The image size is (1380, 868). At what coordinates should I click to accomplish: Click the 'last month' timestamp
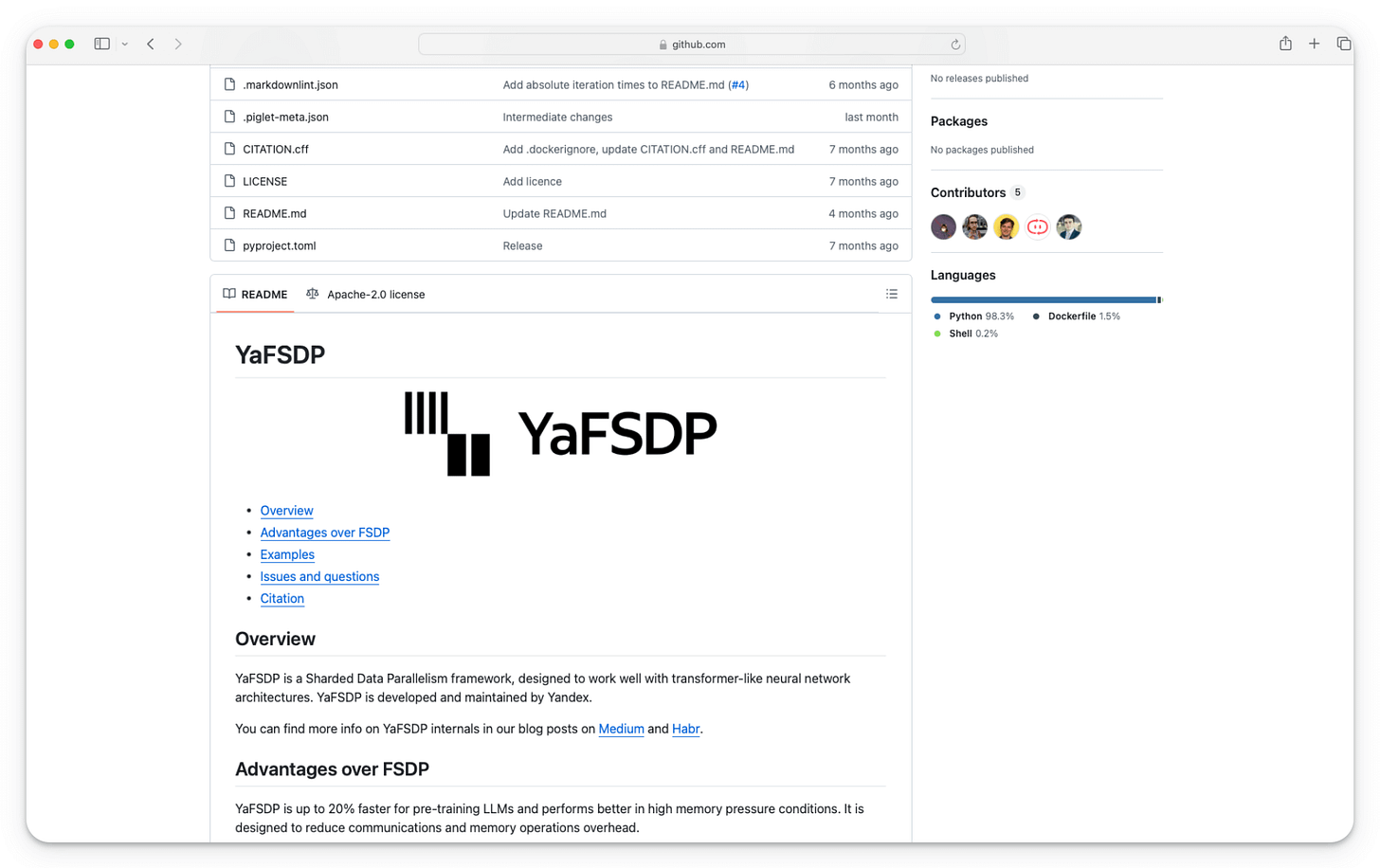point(871,118)
